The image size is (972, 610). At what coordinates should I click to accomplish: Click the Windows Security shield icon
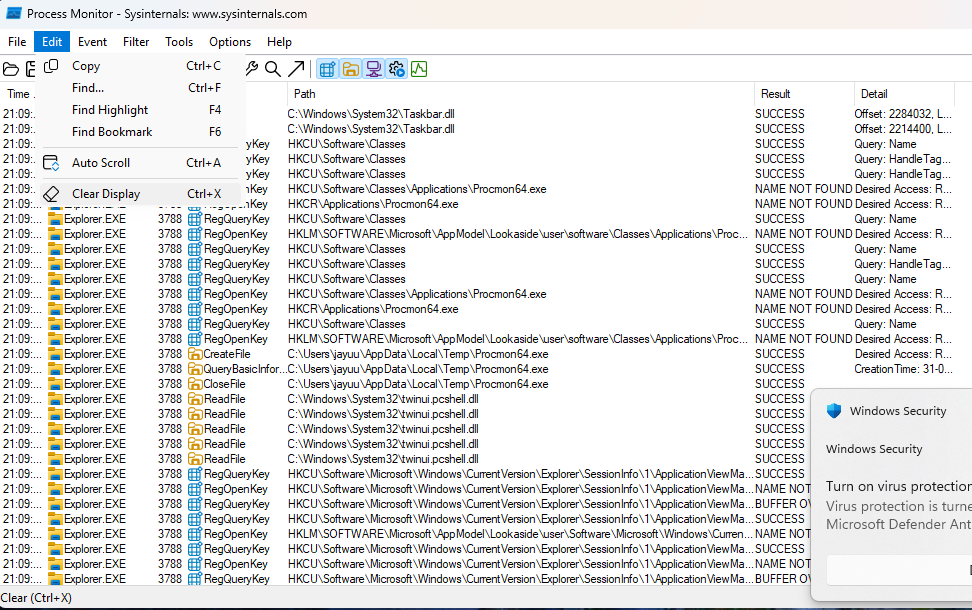click(x=834, y=410)
